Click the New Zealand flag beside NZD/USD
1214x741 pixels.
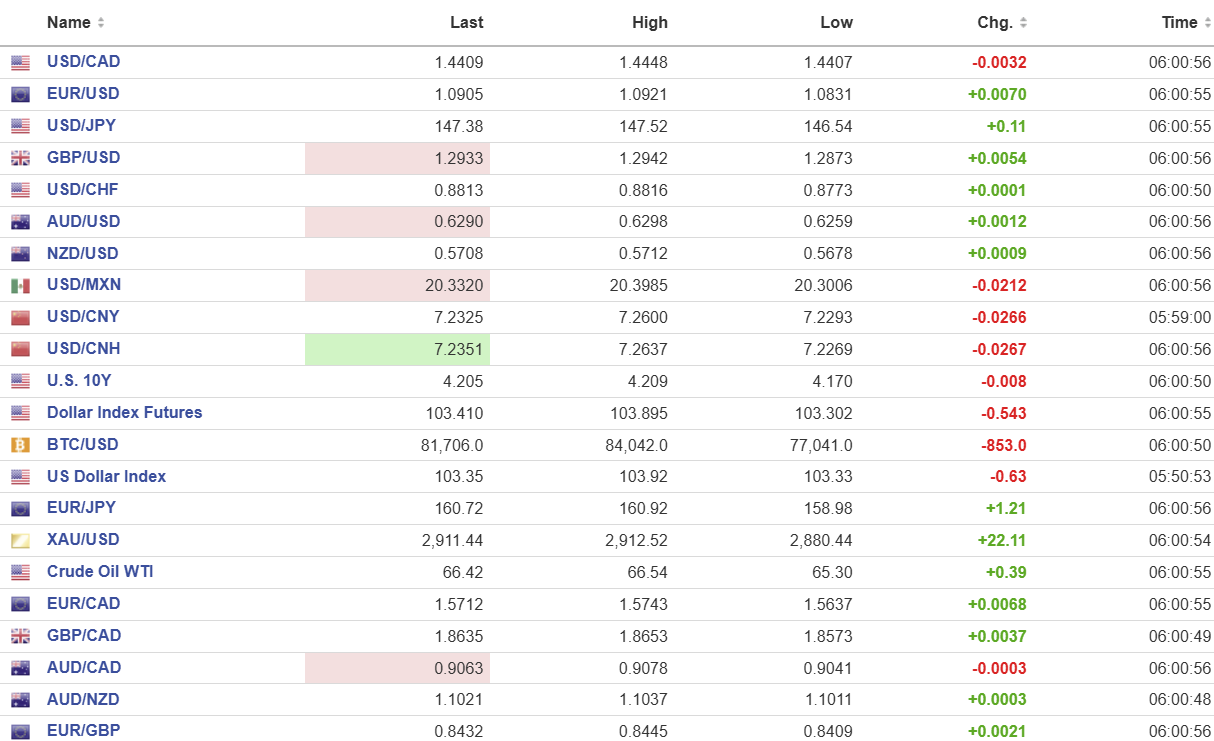(20, 254)
